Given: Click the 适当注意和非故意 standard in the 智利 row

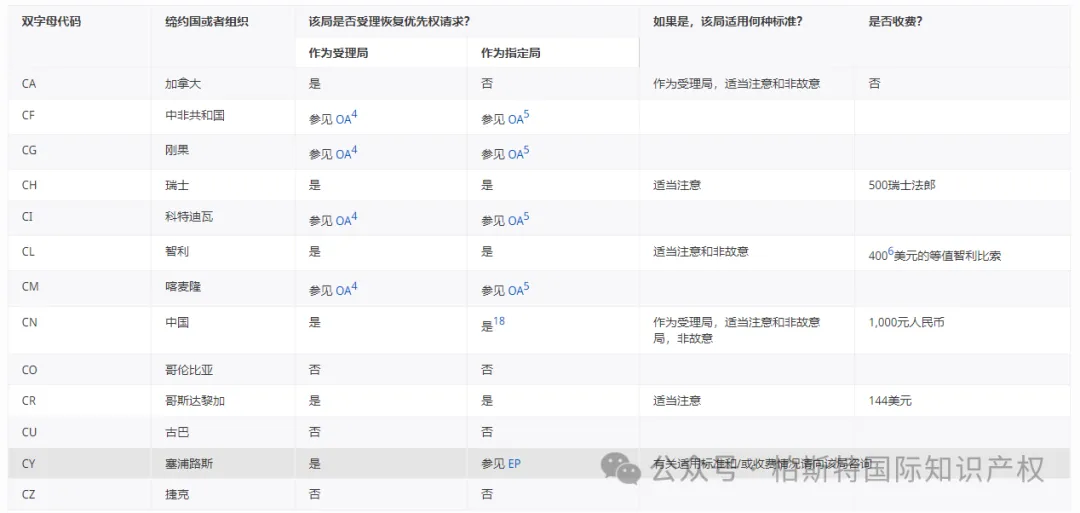Looking at the screenshot, I should click(x=700, y=252).
